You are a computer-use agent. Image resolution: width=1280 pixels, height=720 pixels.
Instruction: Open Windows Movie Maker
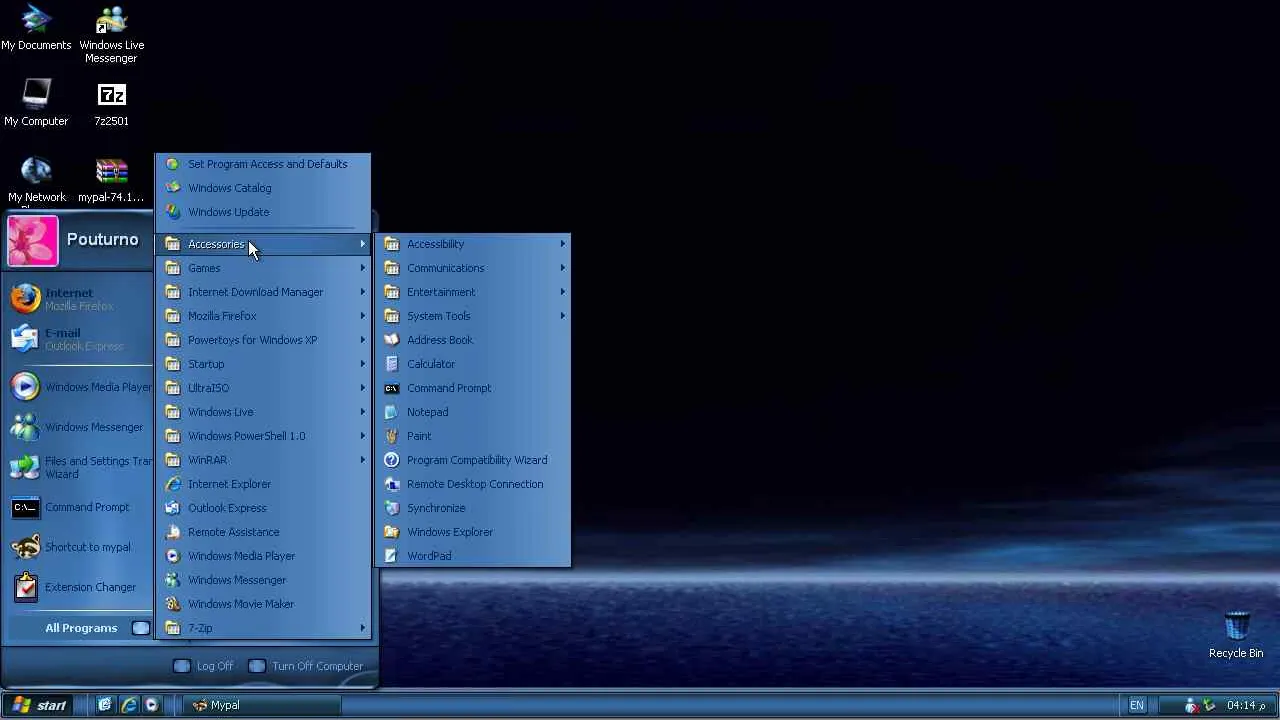point(263,604)
